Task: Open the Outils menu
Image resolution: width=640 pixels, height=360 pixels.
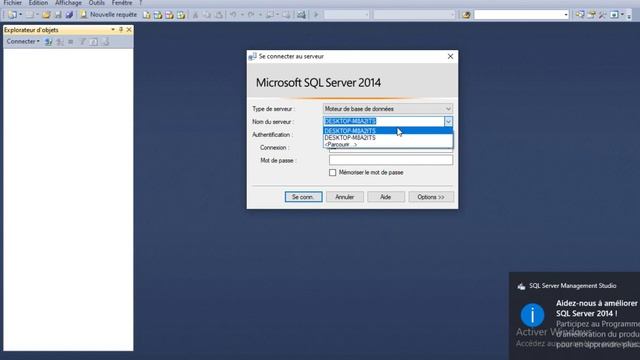Action: (97, 3)
